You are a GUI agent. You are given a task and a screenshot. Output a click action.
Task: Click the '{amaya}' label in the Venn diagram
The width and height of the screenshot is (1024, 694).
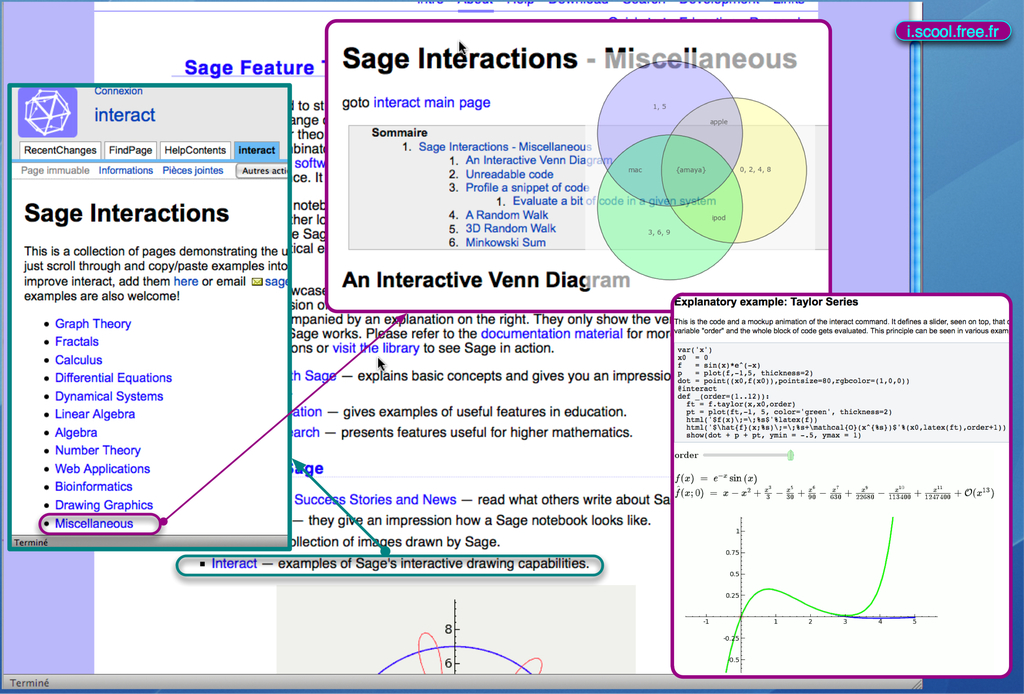(690, 170)
